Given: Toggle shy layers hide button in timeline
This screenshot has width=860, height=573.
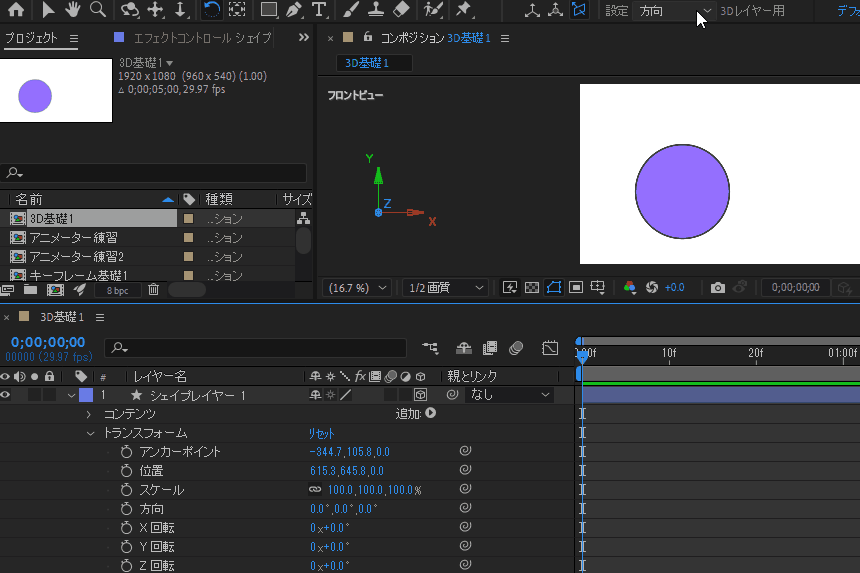Looking at the screenshot, I should coord(463,348).
